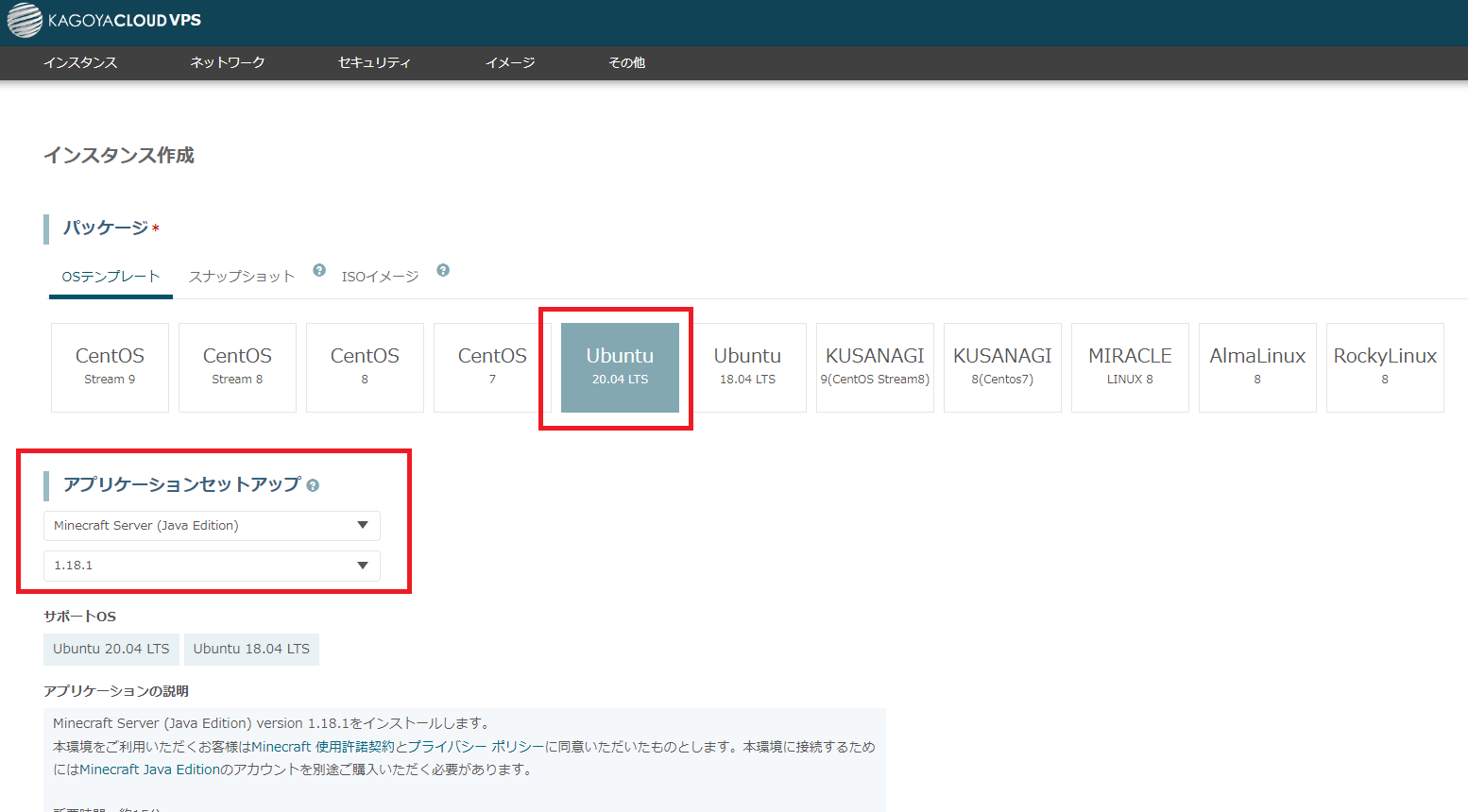1468x812 pixels.
Task: Select the Ubuntu 18.04 LTS template
Action: [747, 367]
